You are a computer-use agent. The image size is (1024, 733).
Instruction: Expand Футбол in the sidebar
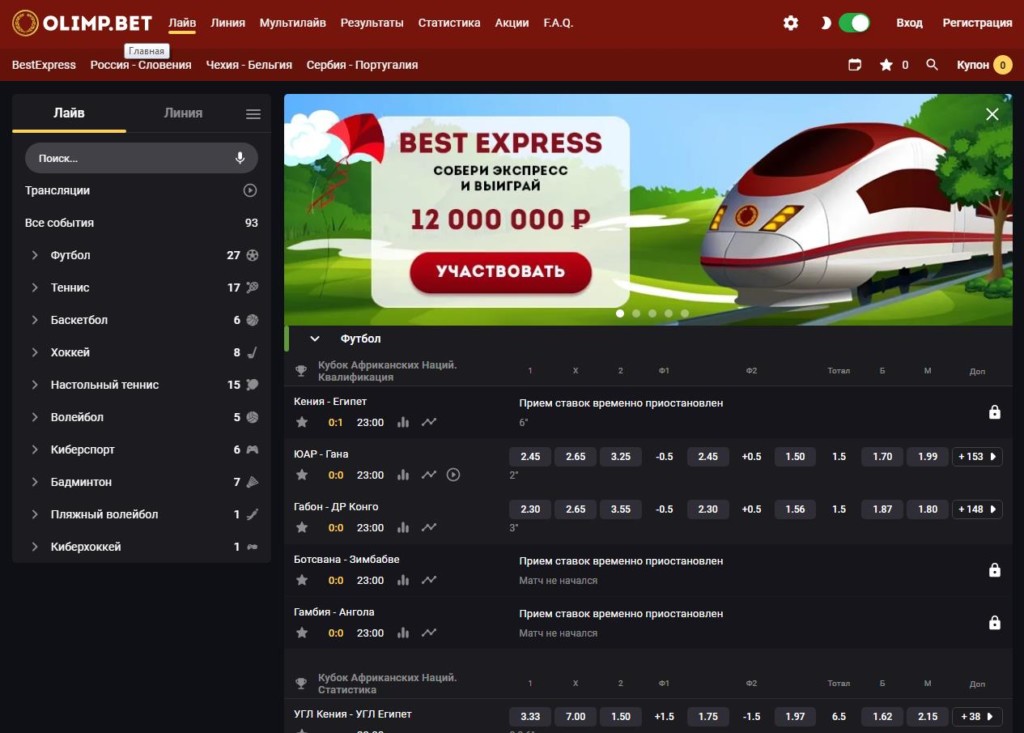click(x=35, y=255)
